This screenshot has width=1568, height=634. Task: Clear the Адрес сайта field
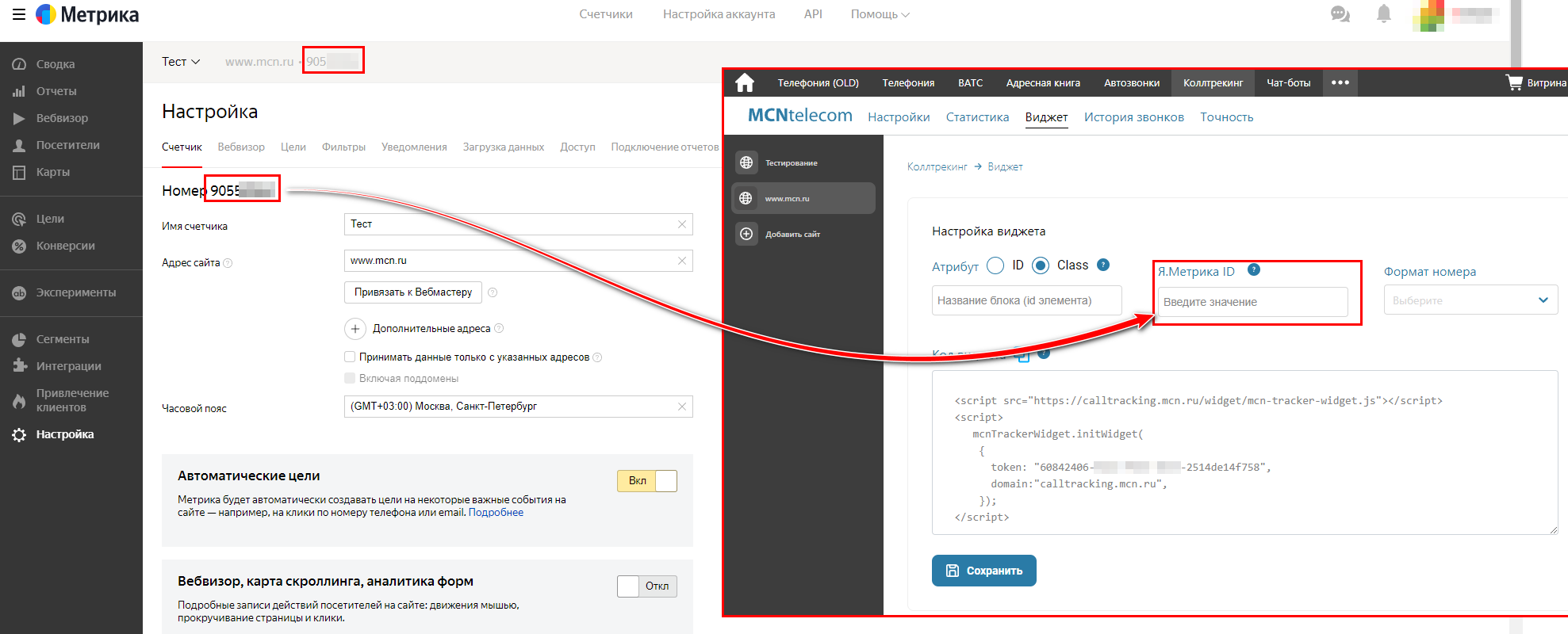tap(682, 261)
